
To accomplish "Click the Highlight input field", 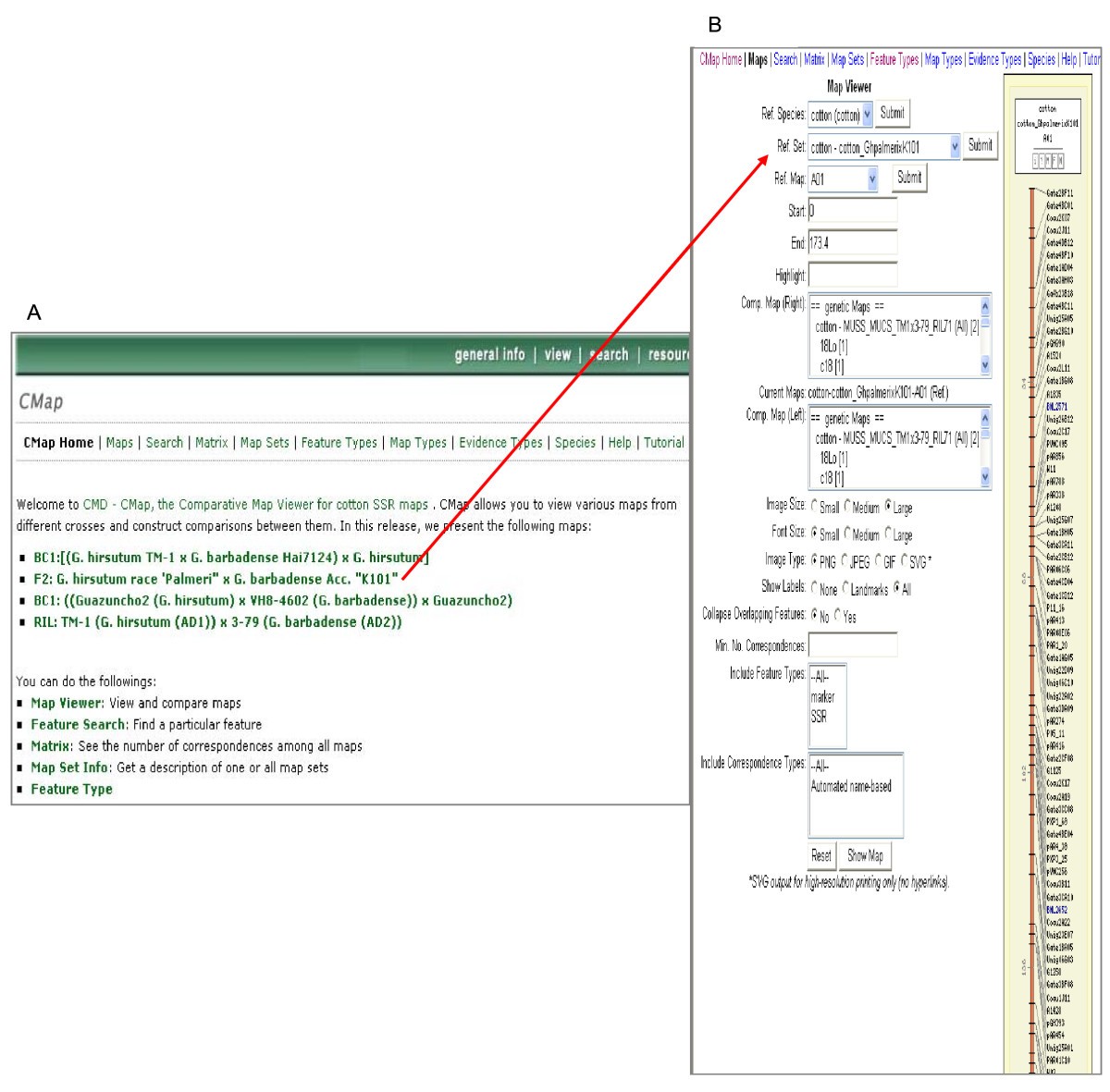I will coord(852,275).
